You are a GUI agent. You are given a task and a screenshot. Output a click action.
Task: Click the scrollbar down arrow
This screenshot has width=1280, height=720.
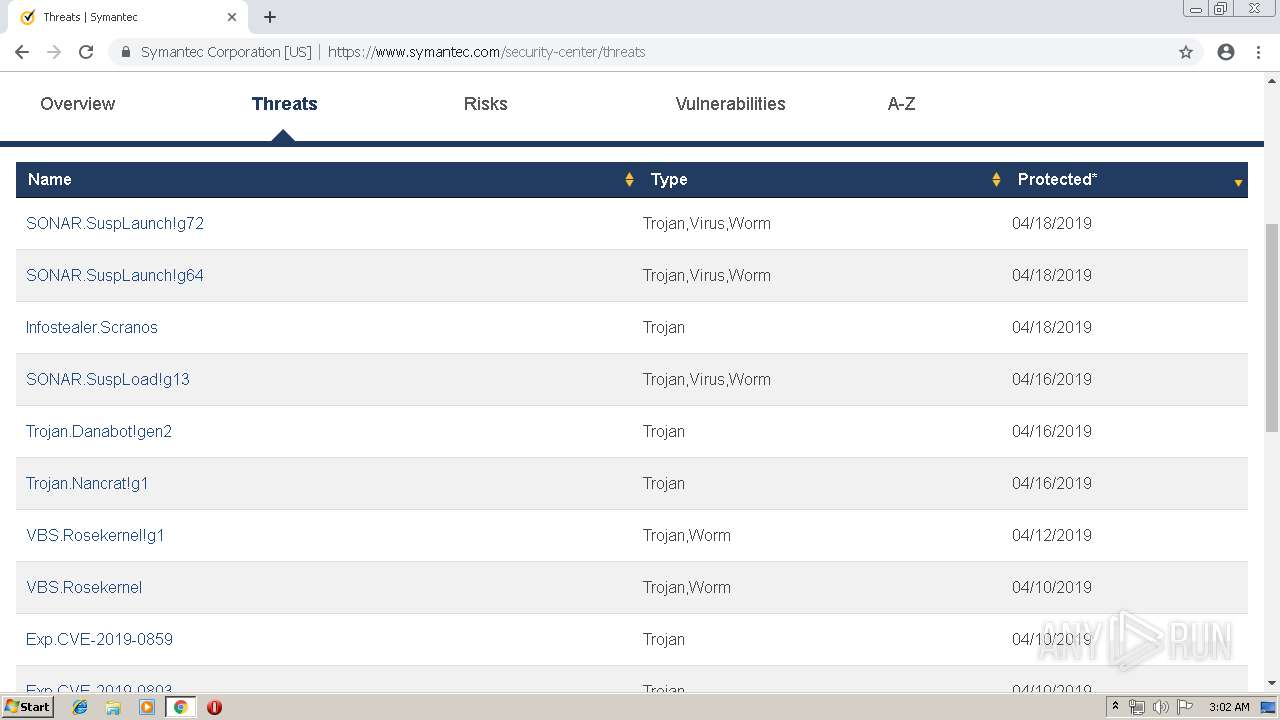pos(1272,683)
